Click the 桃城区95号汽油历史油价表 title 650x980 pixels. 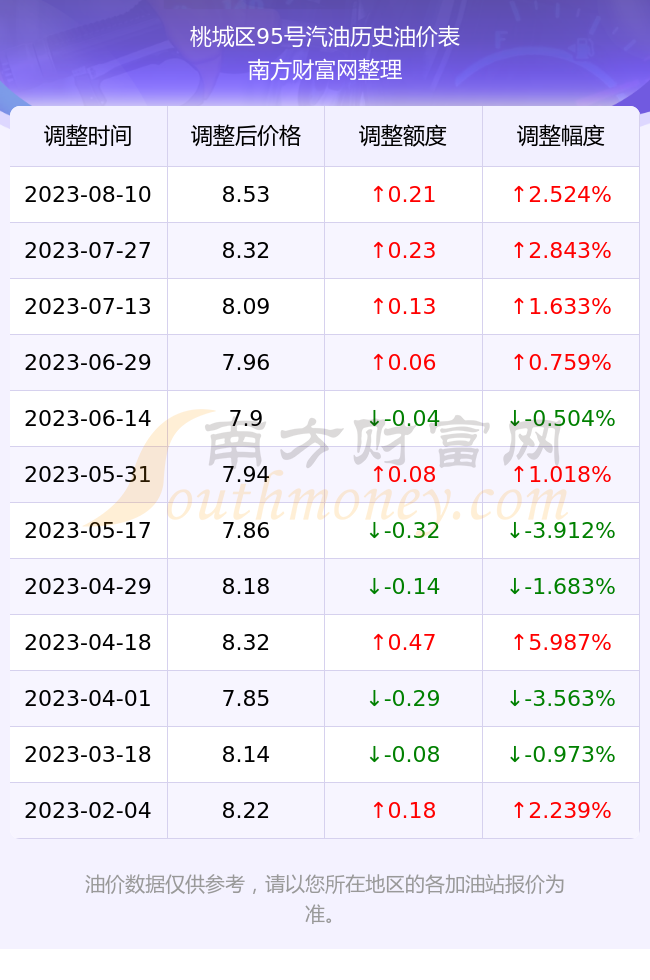325,38
